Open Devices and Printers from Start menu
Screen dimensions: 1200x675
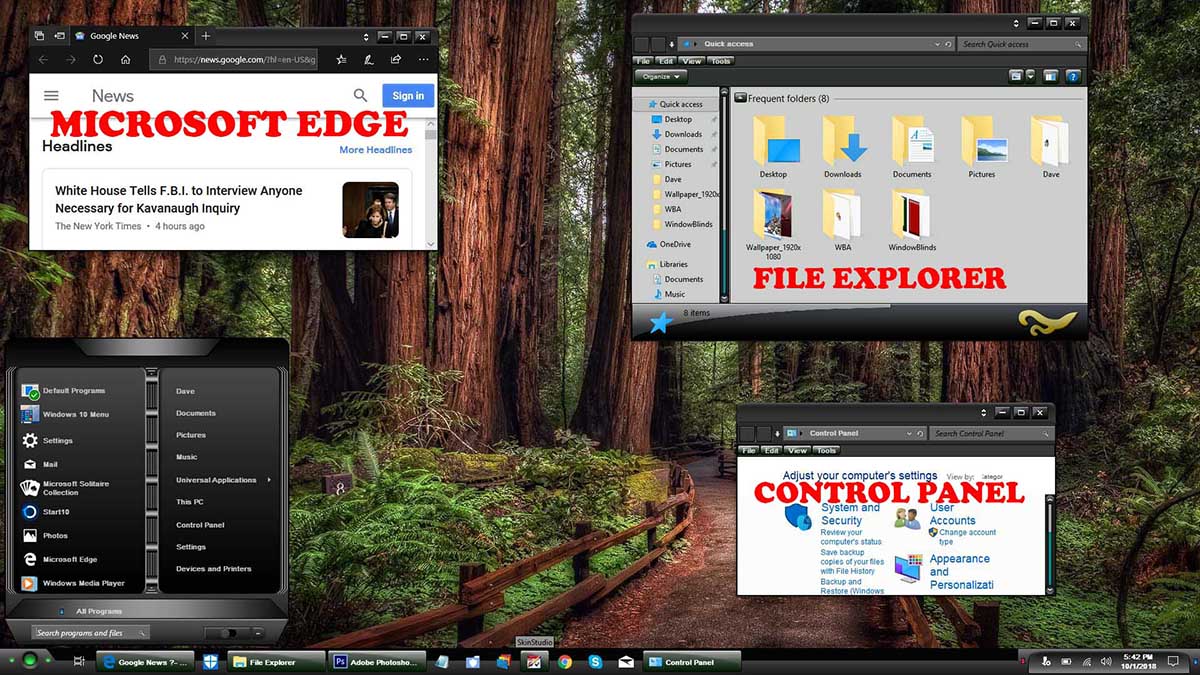tap(213, 569)
